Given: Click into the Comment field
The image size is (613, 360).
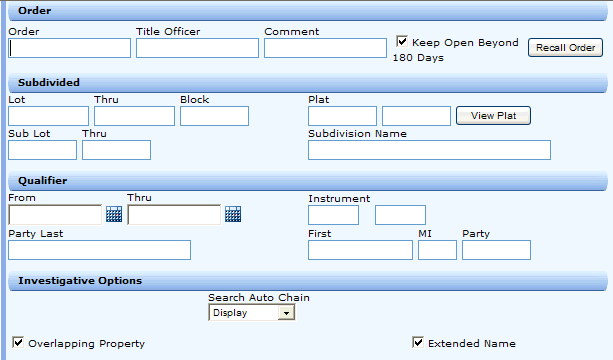Looking at the screenshot, I should 326,48.
